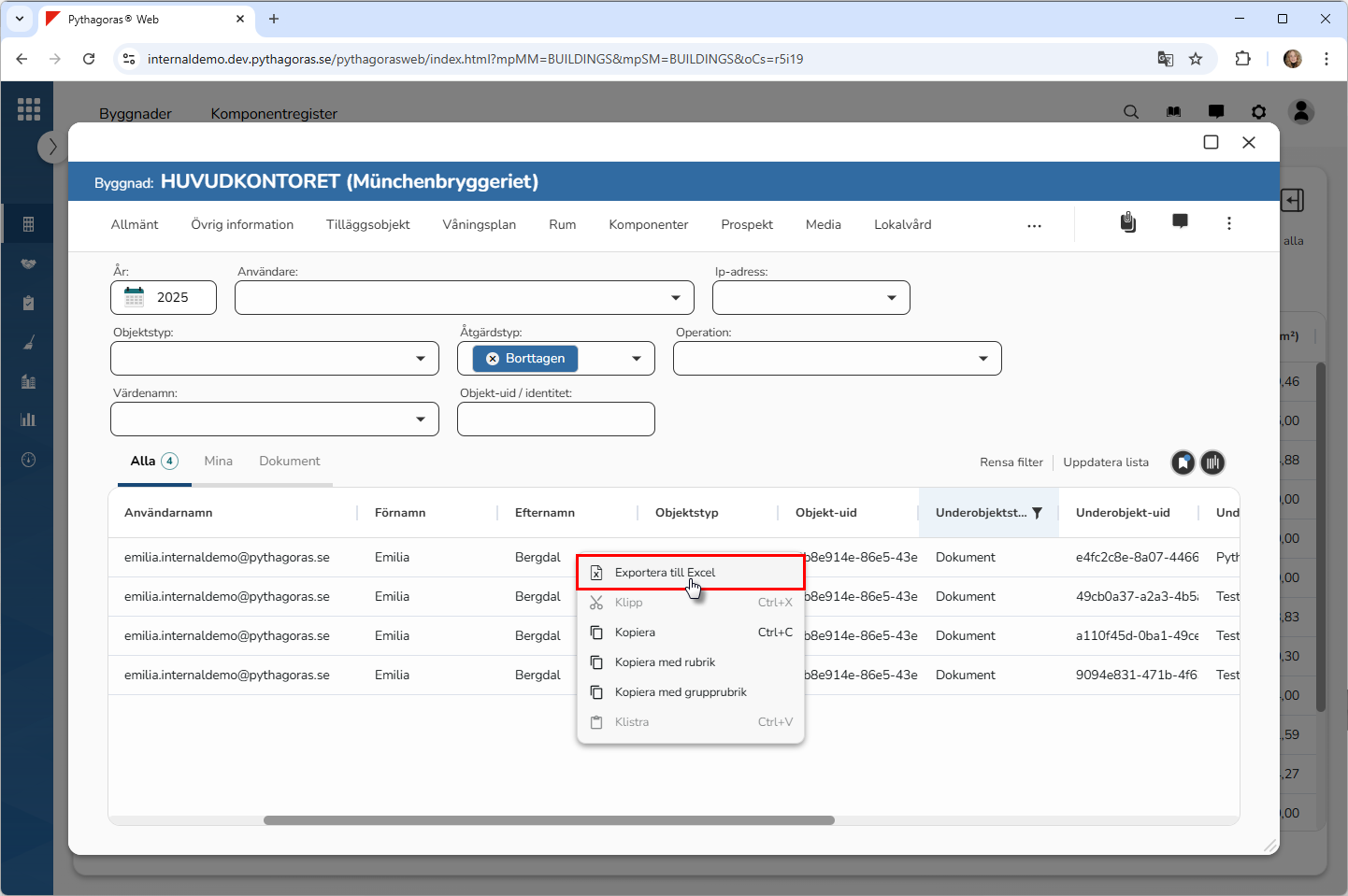Select Exportera till Excel from context menu

[x=665, y=573]
